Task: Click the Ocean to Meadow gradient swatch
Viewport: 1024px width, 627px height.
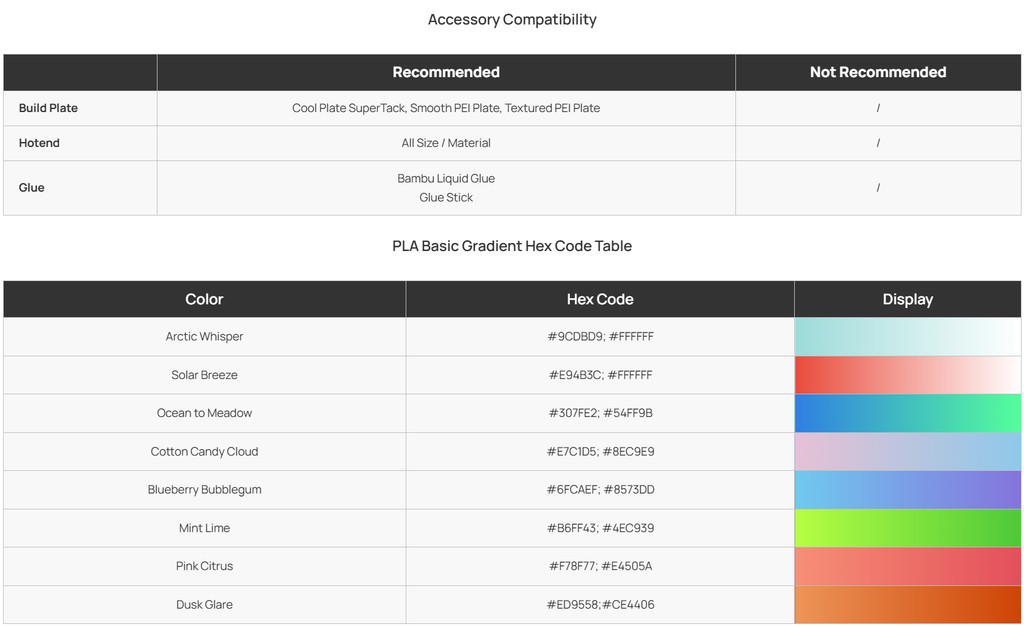Action: click(x=907, y=413)
